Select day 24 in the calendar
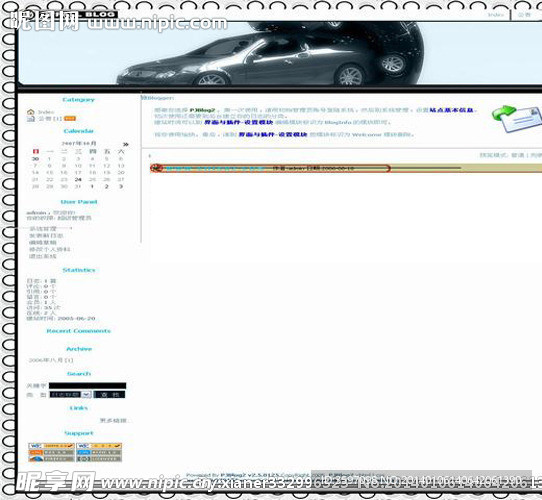Image resolution: width=542 pixels, height=500 pixels. (x=78, y=179)
